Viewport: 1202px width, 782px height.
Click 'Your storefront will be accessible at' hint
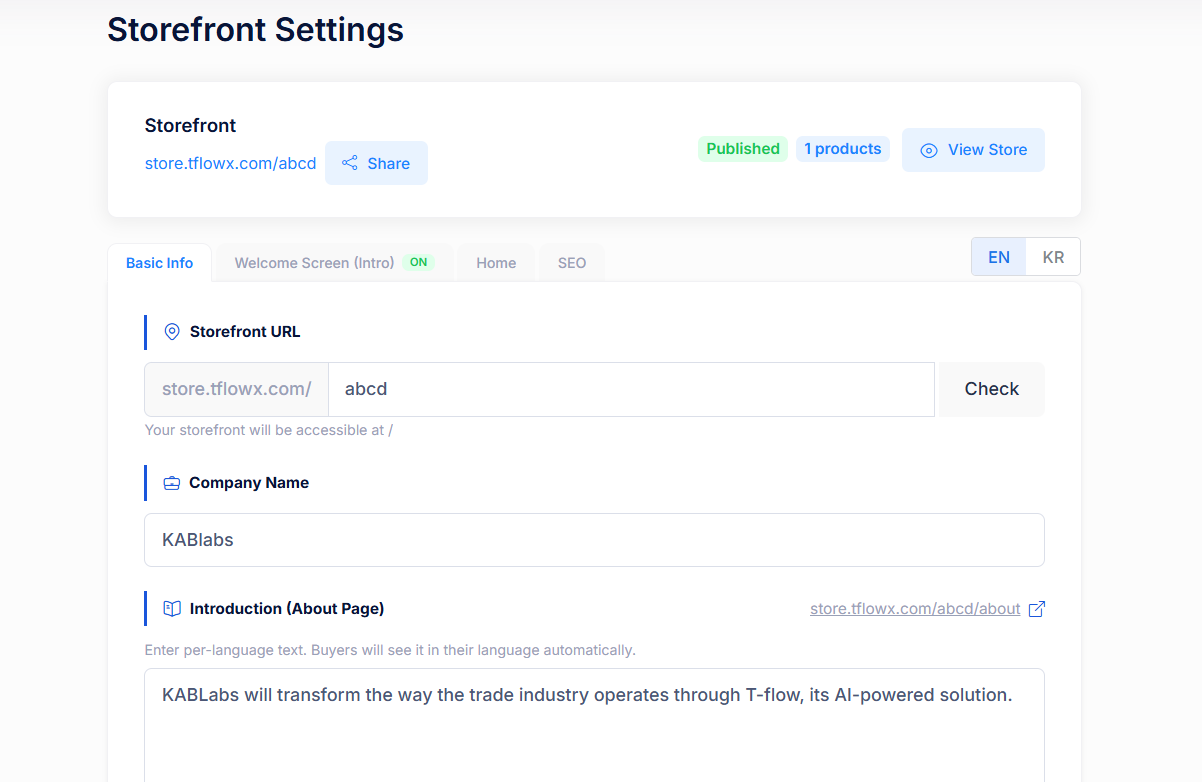click(x=269, y=431)
